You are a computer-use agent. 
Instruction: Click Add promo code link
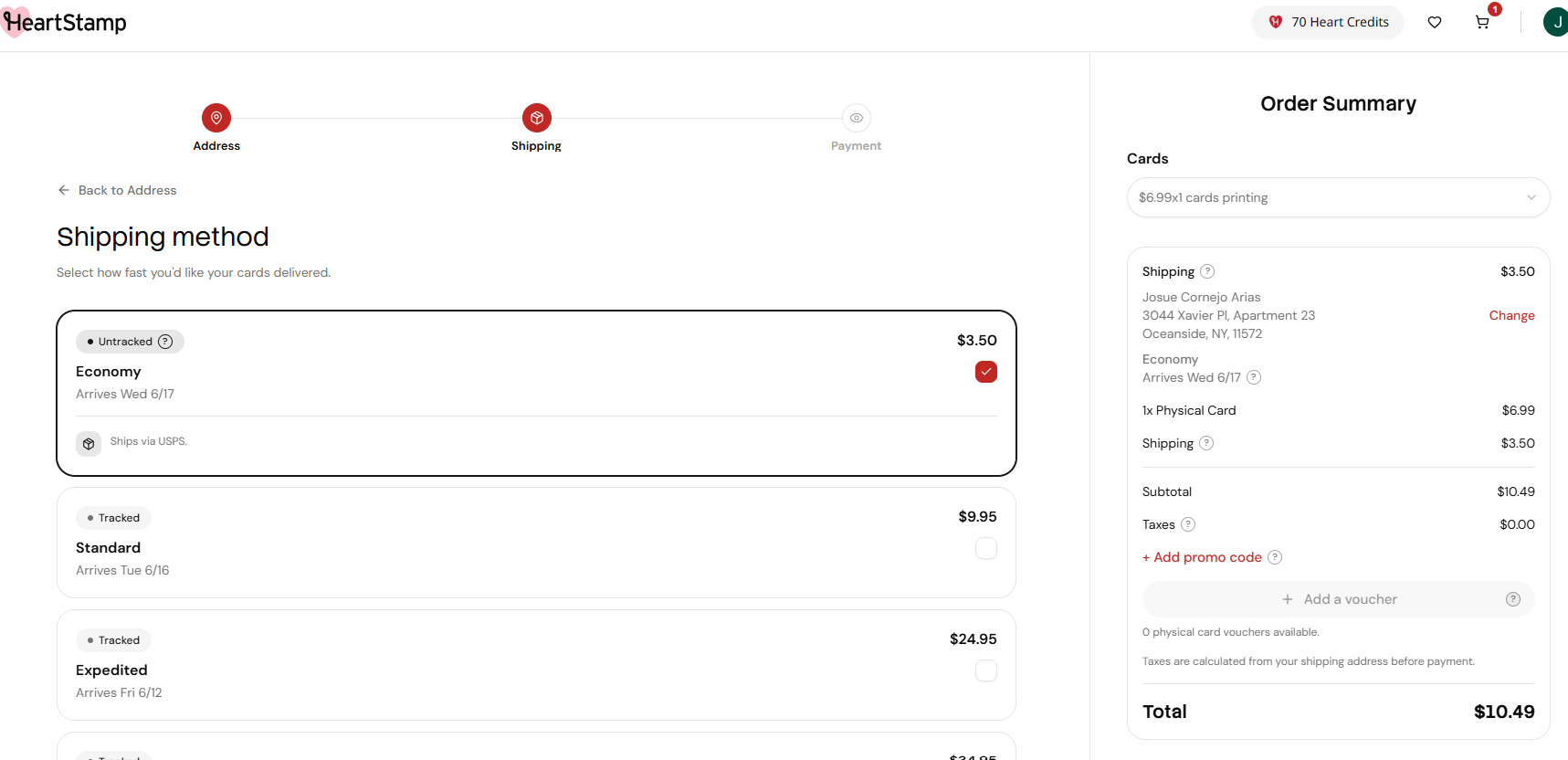coord(1202,557)
